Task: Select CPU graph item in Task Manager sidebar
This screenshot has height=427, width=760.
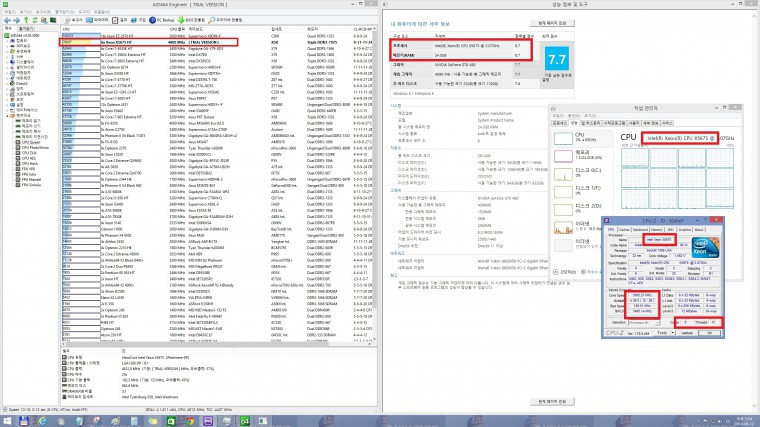Action: 582,138
